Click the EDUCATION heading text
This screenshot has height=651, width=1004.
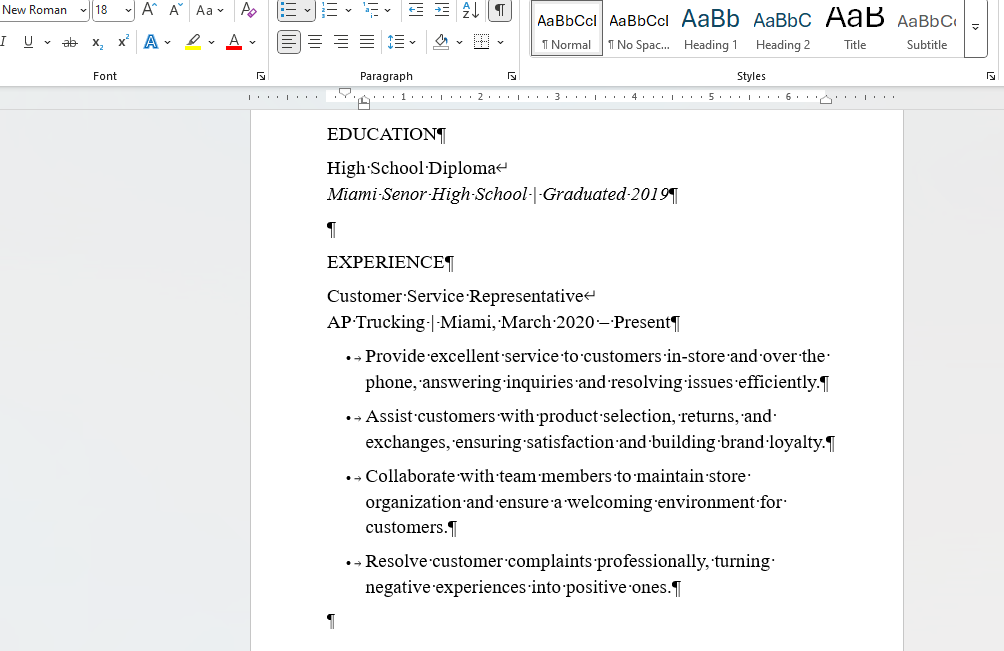click(382, 134)
